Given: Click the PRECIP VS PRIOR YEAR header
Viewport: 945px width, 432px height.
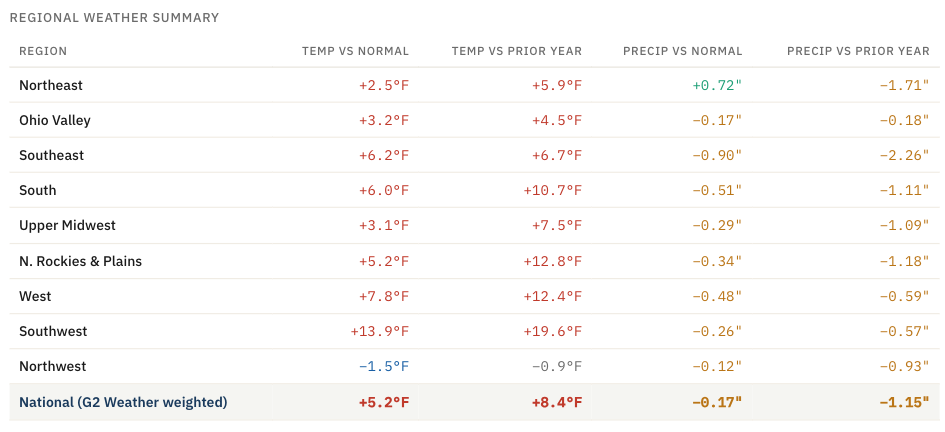Looking at the screenshot, I should point(858,51).
